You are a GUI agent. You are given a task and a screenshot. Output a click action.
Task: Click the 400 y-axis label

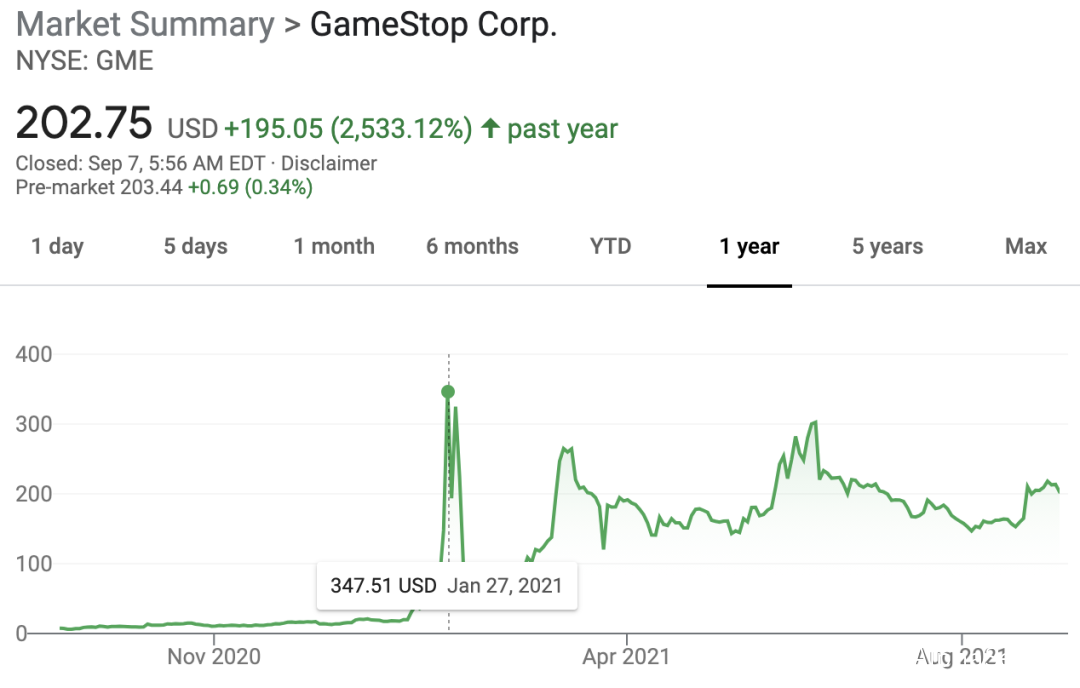[x=35, y=354]
